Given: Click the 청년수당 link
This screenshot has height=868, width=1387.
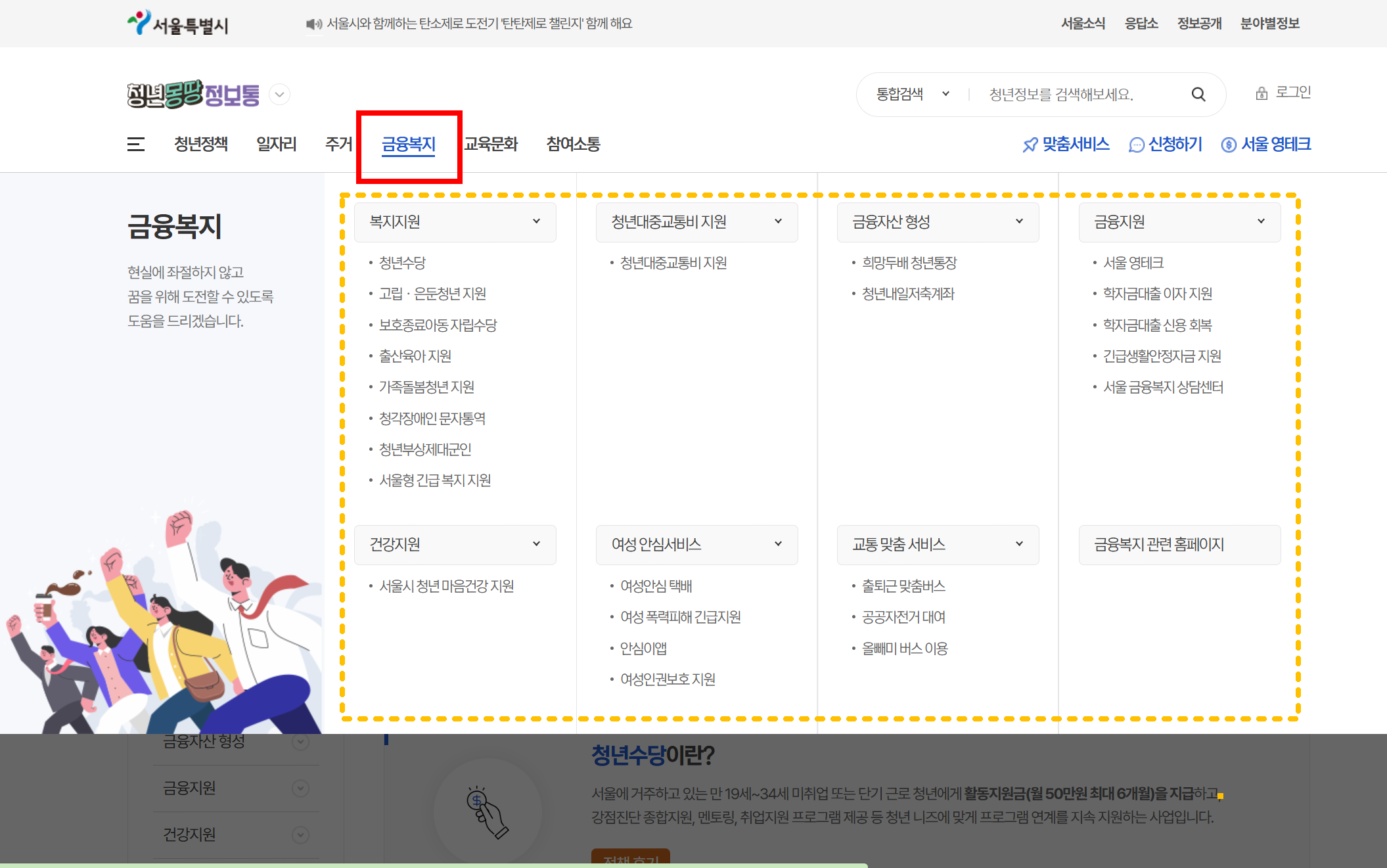Looking at the screenshot, I should (402, 263).
